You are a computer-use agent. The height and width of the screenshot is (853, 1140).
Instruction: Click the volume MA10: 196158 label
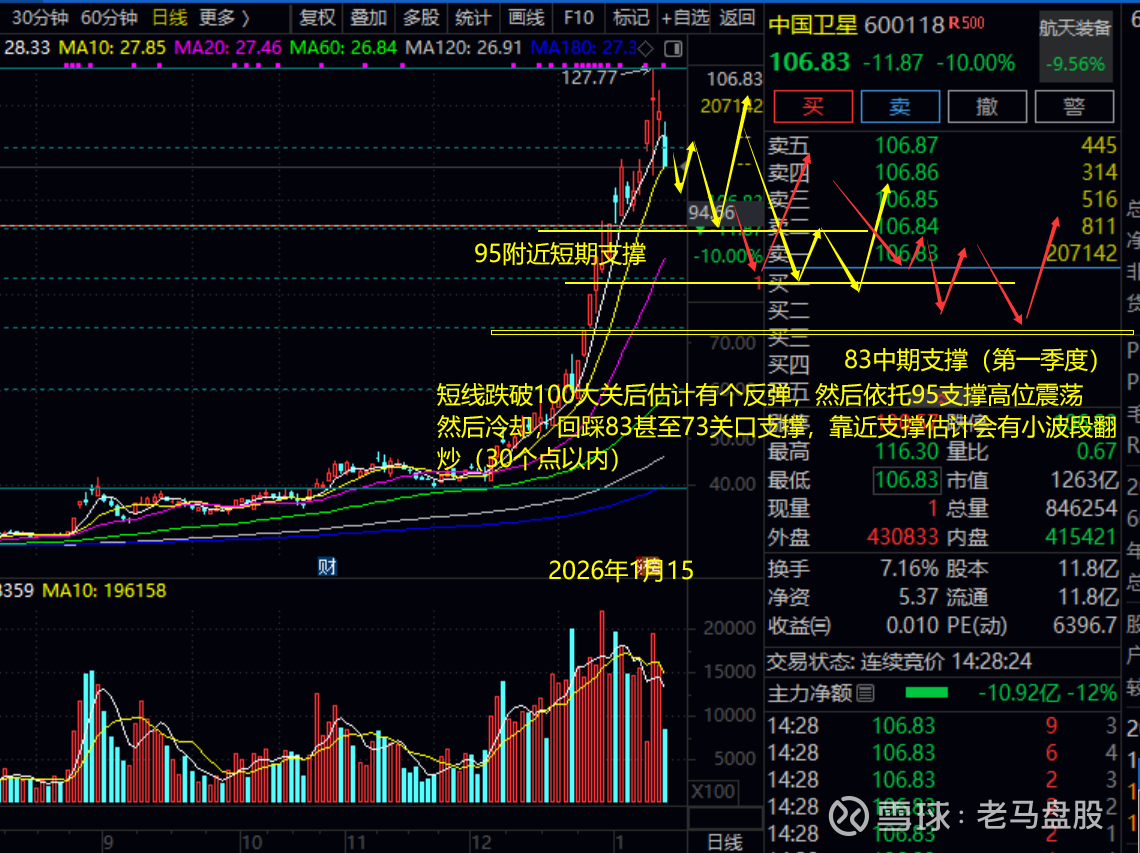(104, 590)
